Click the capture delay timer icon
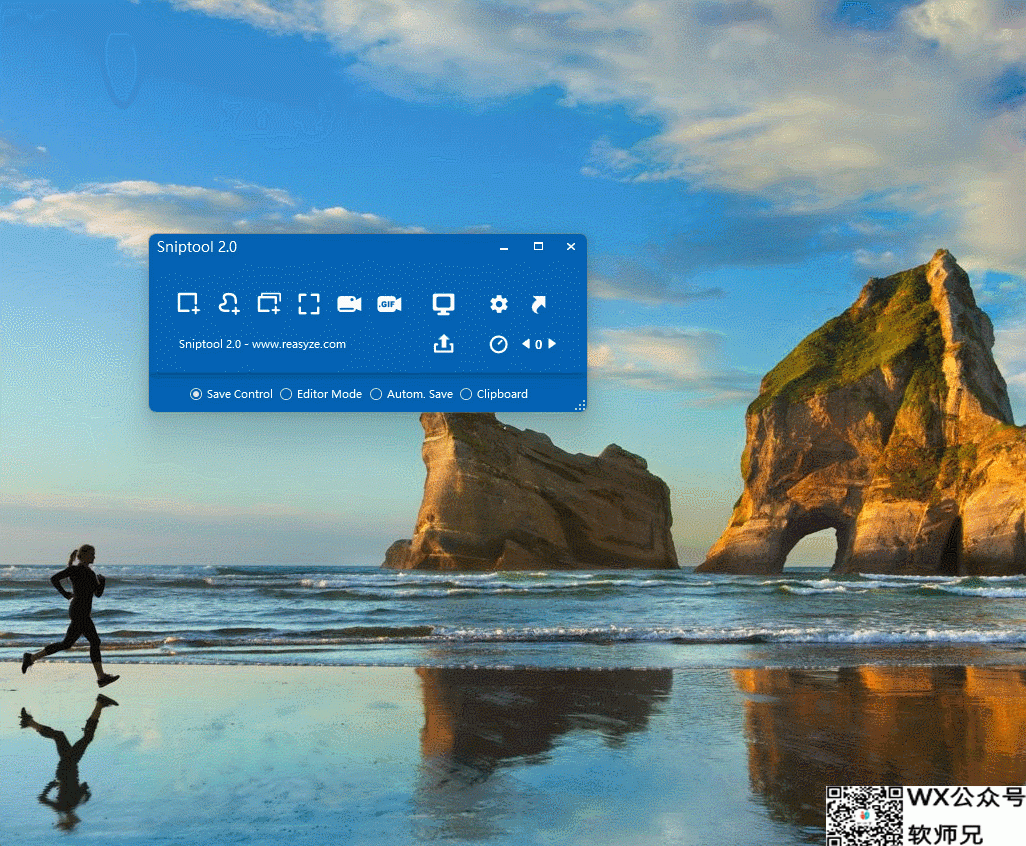 pos(499,344)
